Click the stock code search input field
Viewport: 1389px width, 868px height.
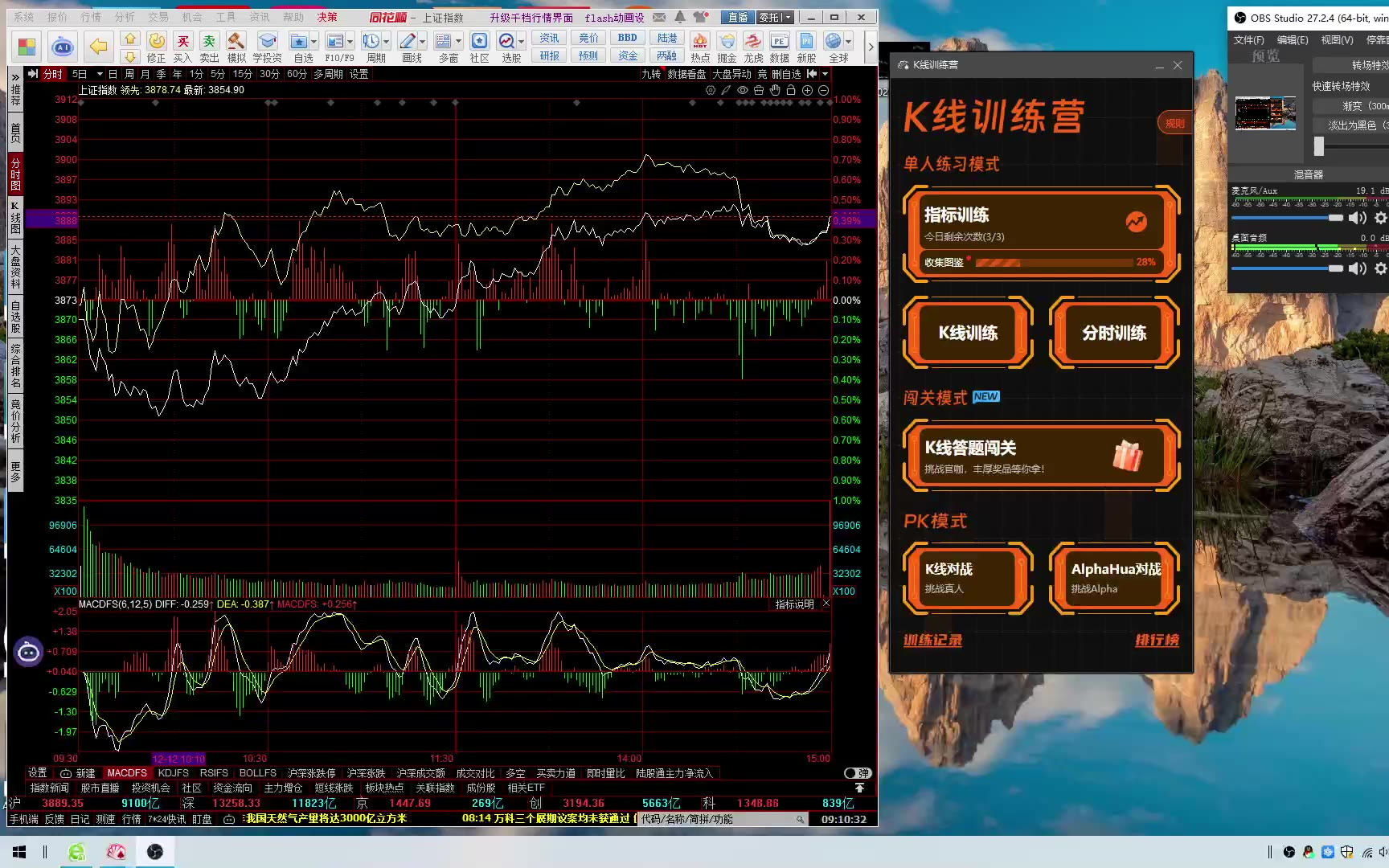point(715,819)
